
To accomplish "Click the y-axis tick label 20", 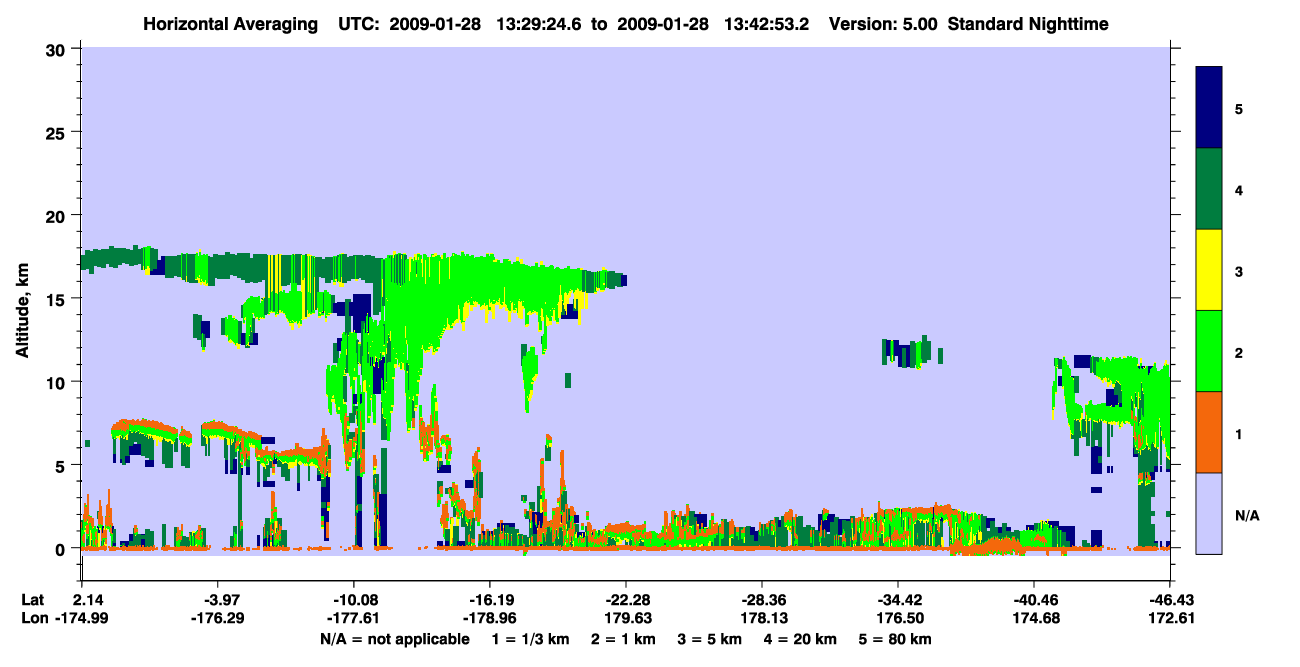I will coord(58,215).
